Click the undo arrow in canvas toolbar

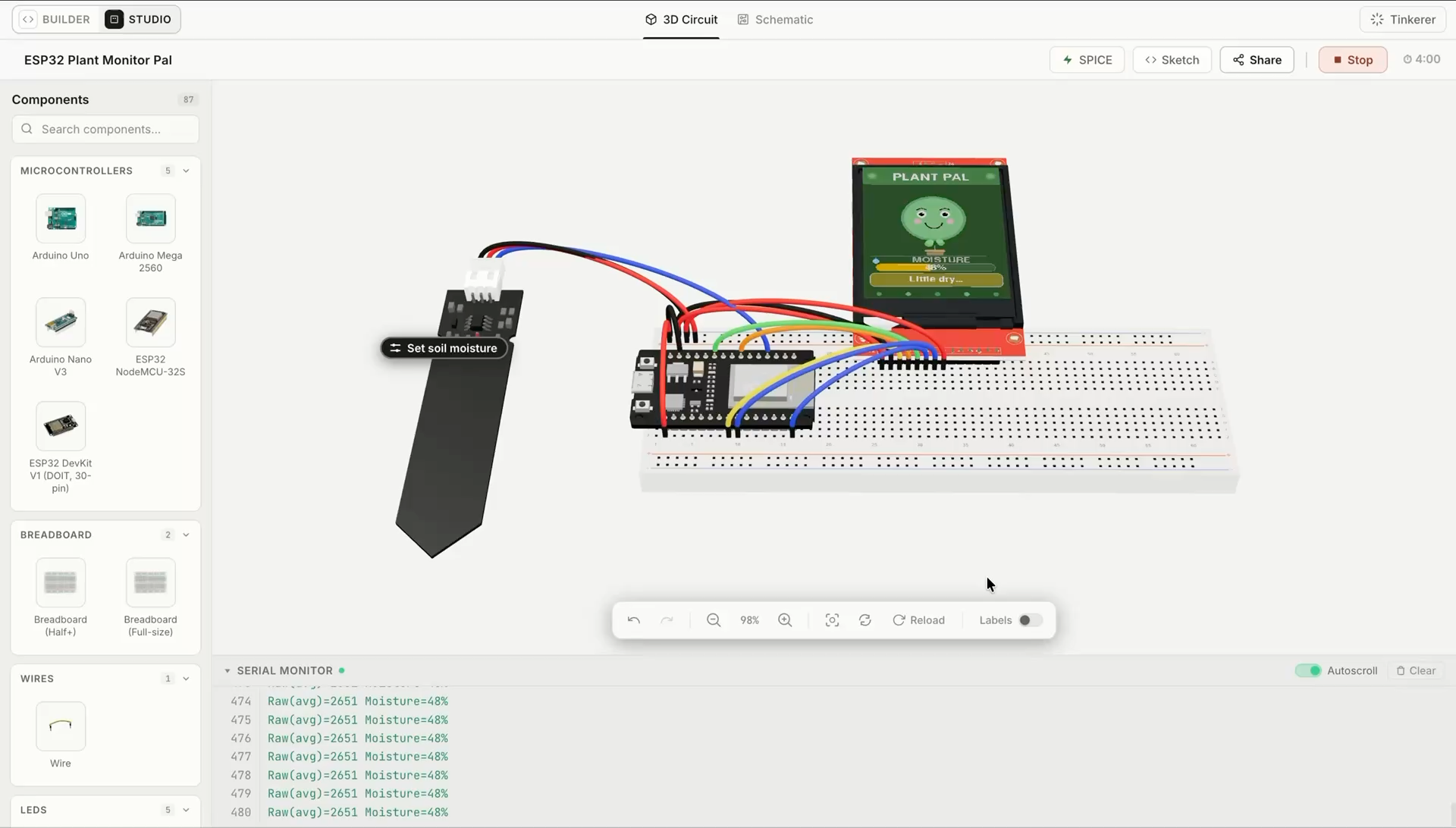pos(634,620)
